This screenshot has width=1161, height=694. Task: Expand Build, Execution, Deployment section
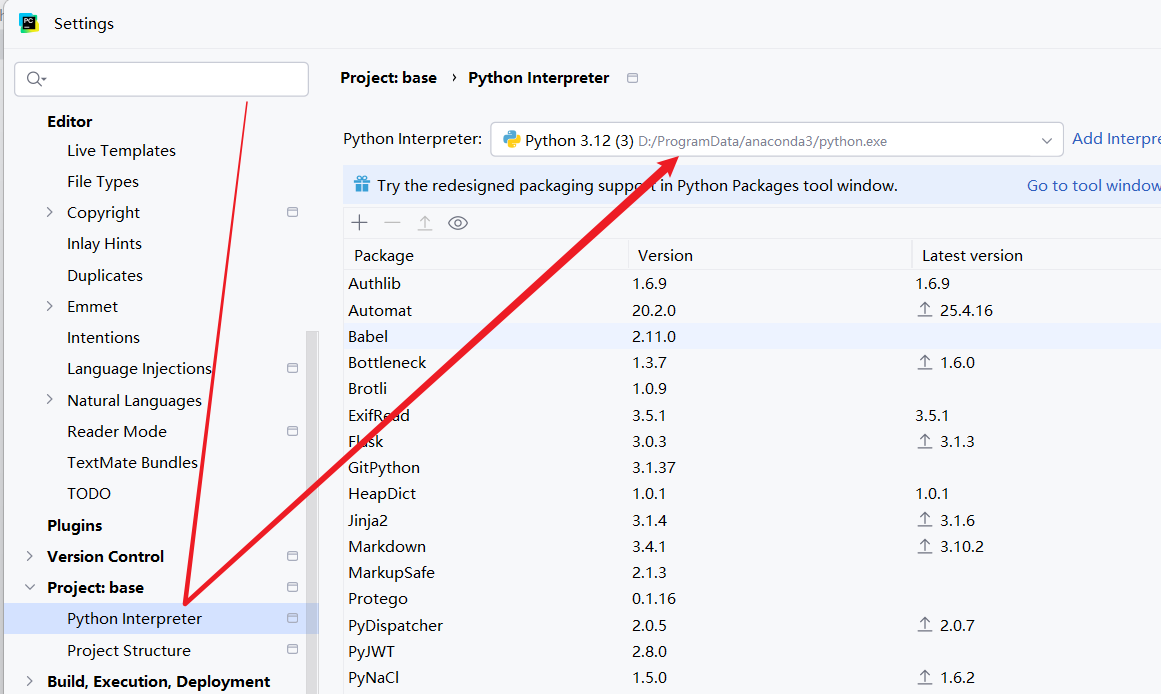pos(30,681)
